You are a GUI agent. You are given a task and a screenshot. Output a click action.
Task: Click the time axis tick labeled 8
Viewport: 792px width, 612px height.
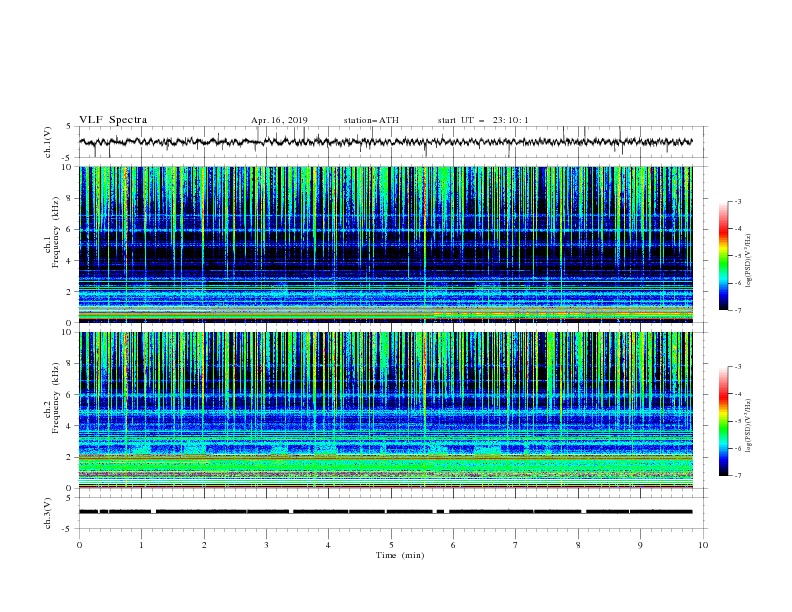pyautogui.click(x=578, y=545)
